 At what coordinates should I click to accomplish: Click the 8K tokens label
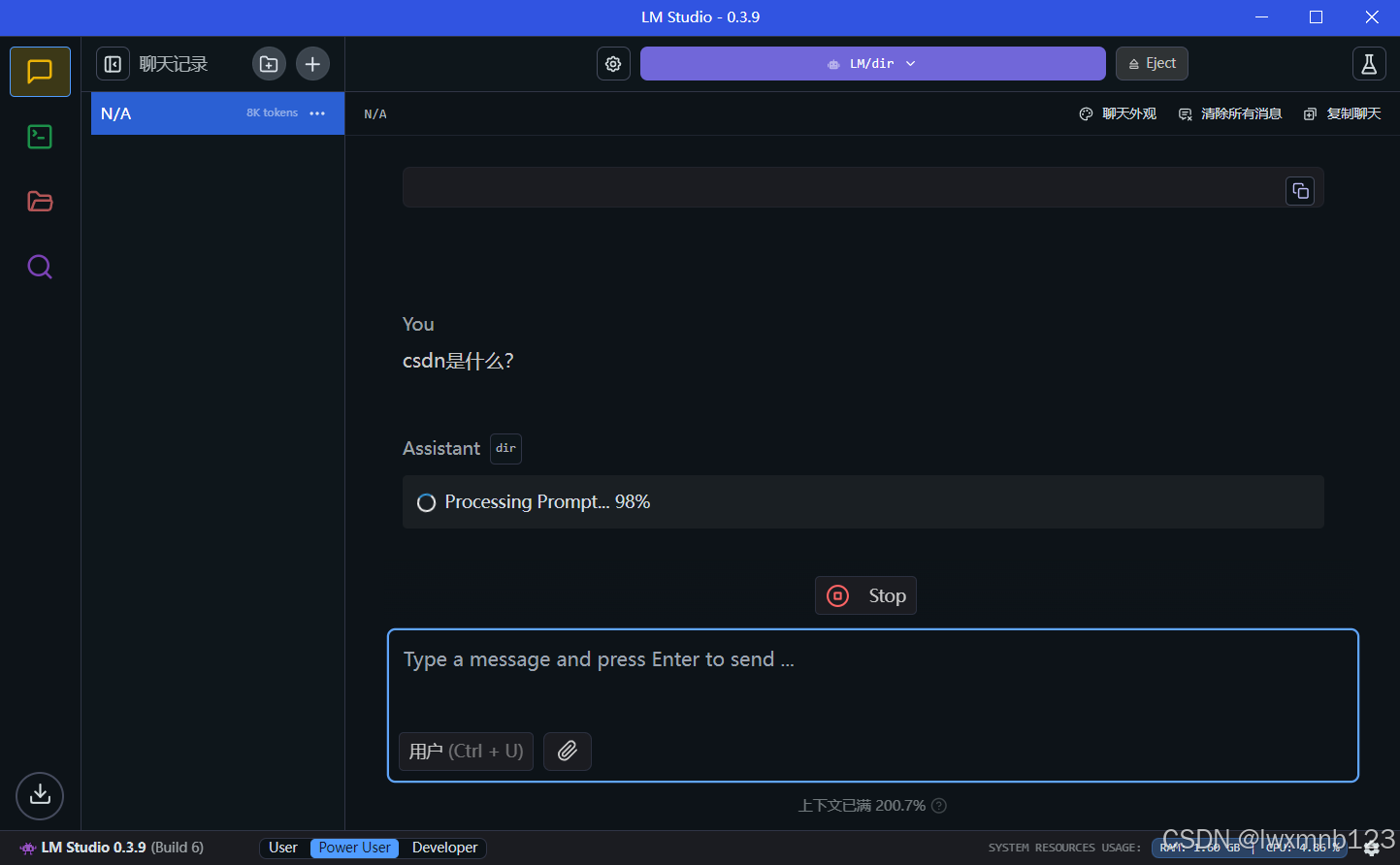pos(272,113)
